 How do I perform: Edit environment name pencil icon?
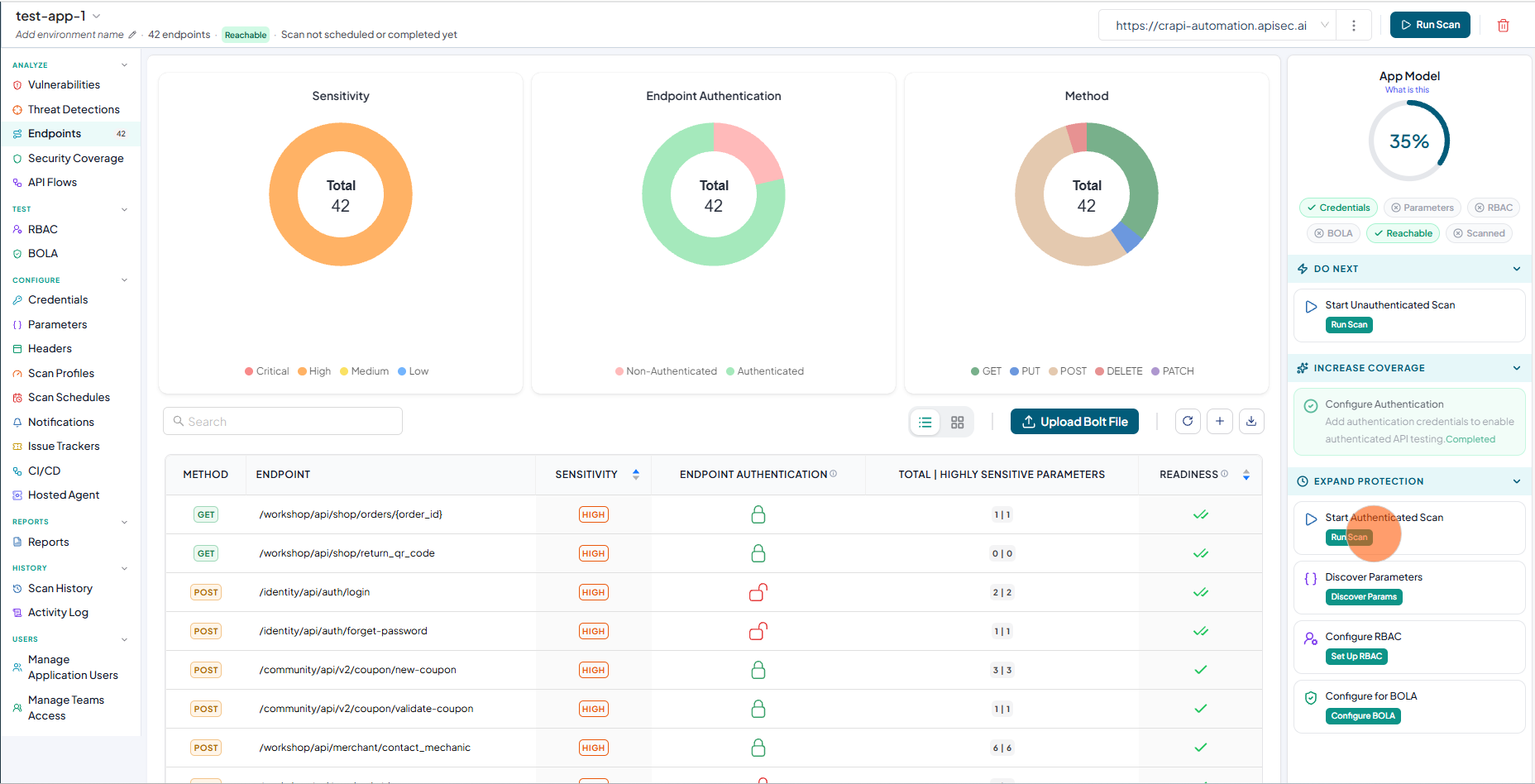(132, 35)
